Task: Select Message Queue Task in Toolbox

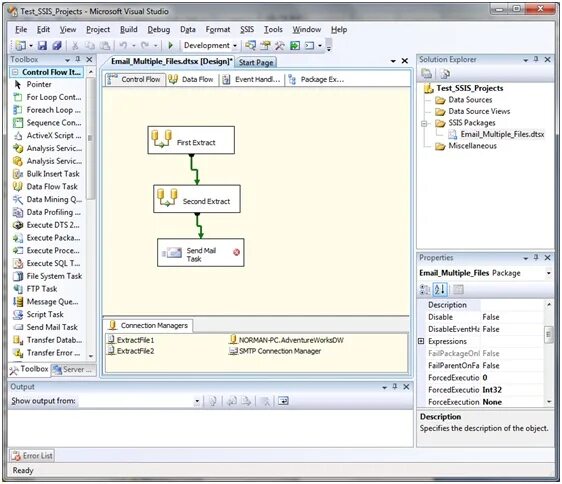Action: click(x=46, y=302)
